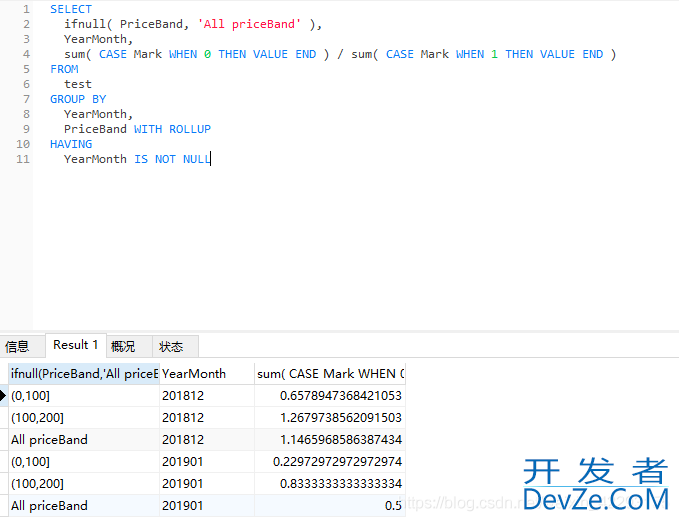Click the 'All priceBand' string literal
Screen dimensions: 679x521
[249, 24]
